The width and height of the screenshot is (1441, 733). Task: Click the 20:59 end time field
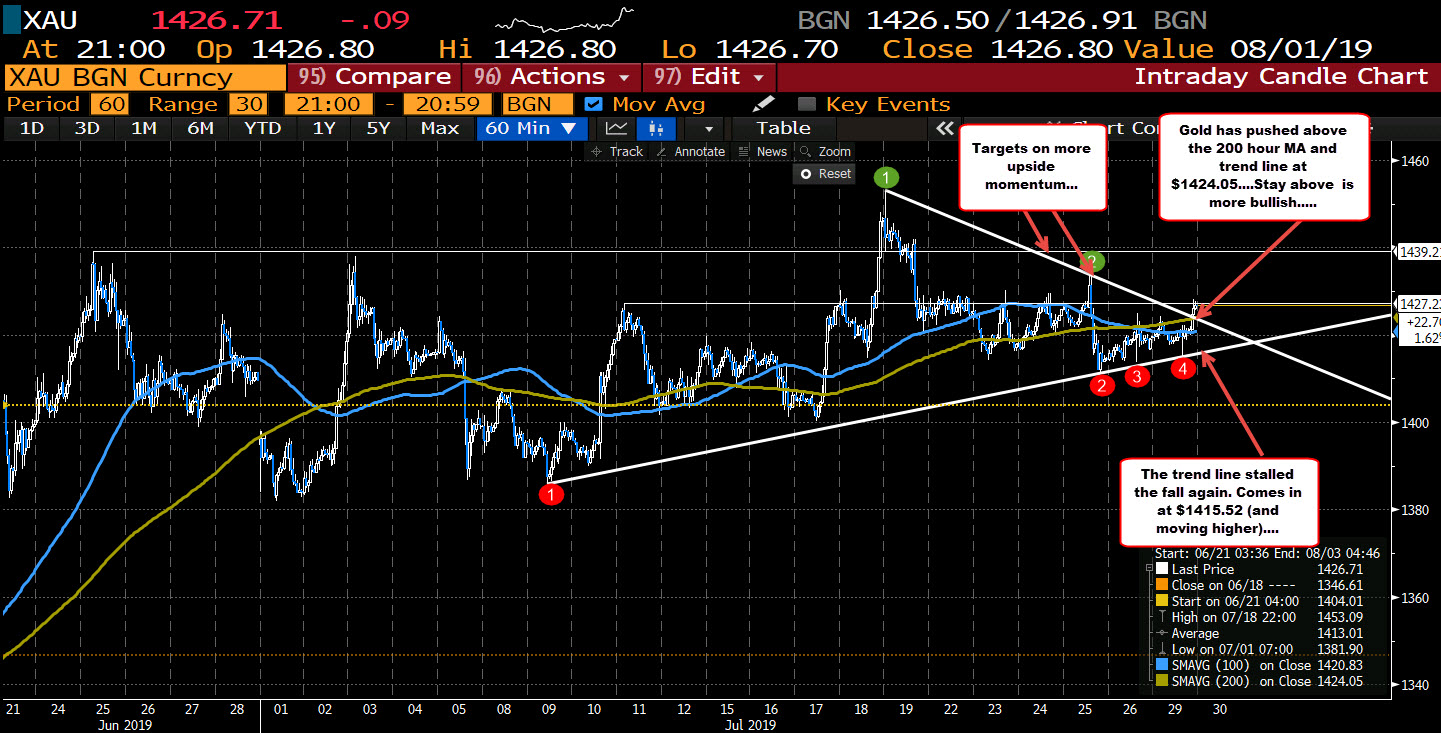tap(448, 104)
